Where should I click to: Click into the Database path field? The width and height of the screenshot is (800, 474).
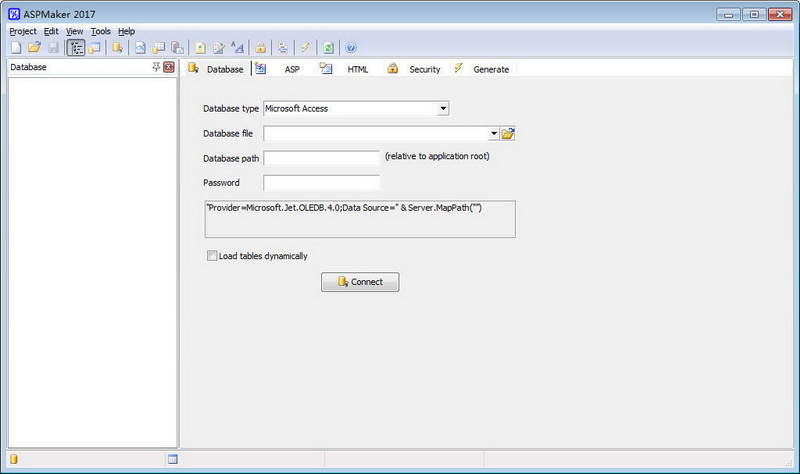[x=321, y=158]
